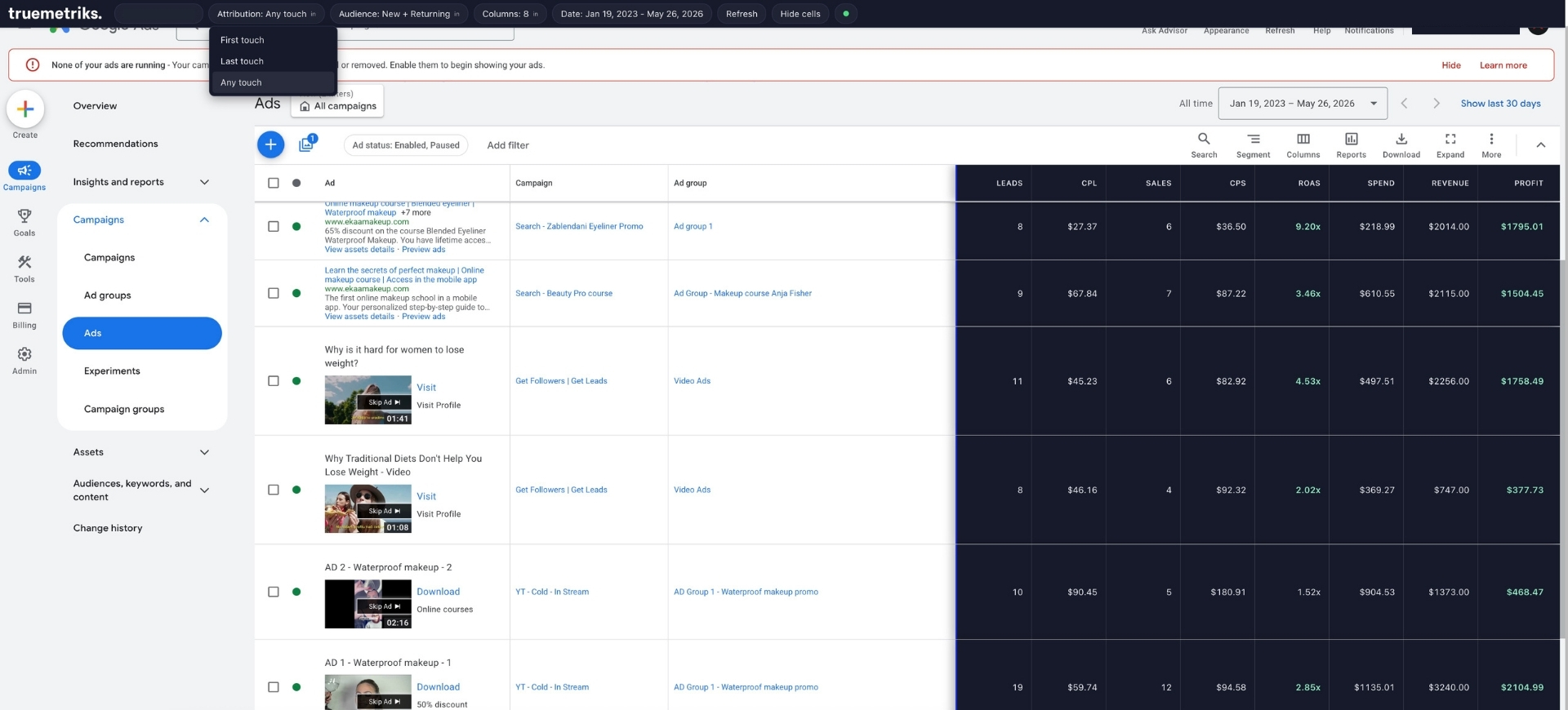This screenshot has height=710, width=1568.
Task: Open the Tools wrench icon
Action: click(x=24, y=262)
